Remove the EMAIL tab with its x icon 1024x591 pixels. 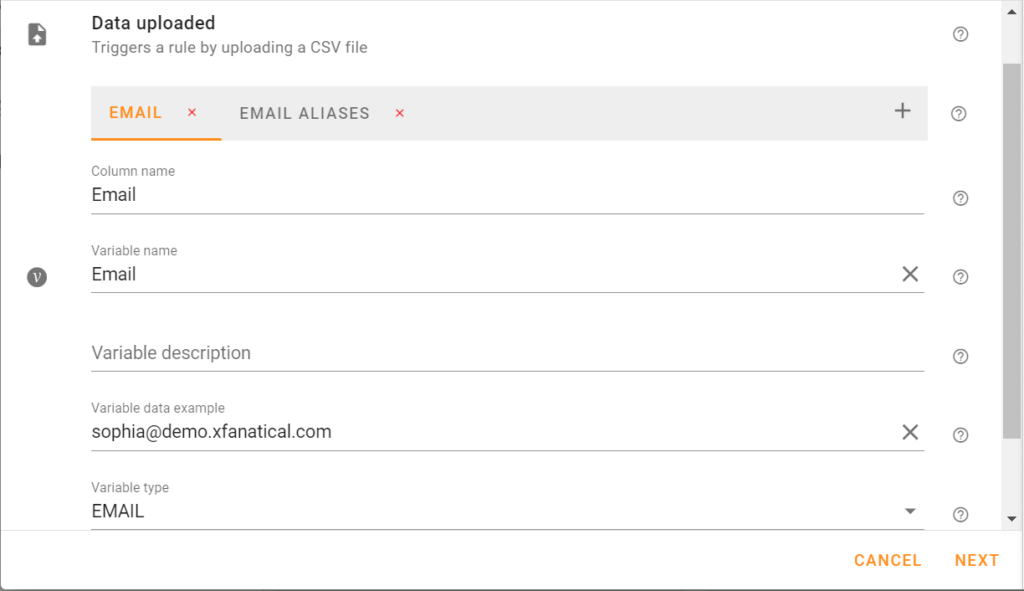click(x=191, y=113)
